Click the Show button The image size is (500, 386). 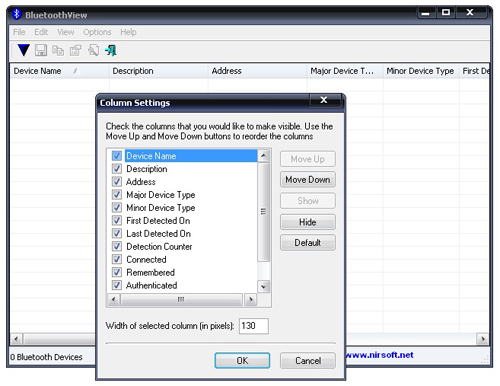(308, 201)
